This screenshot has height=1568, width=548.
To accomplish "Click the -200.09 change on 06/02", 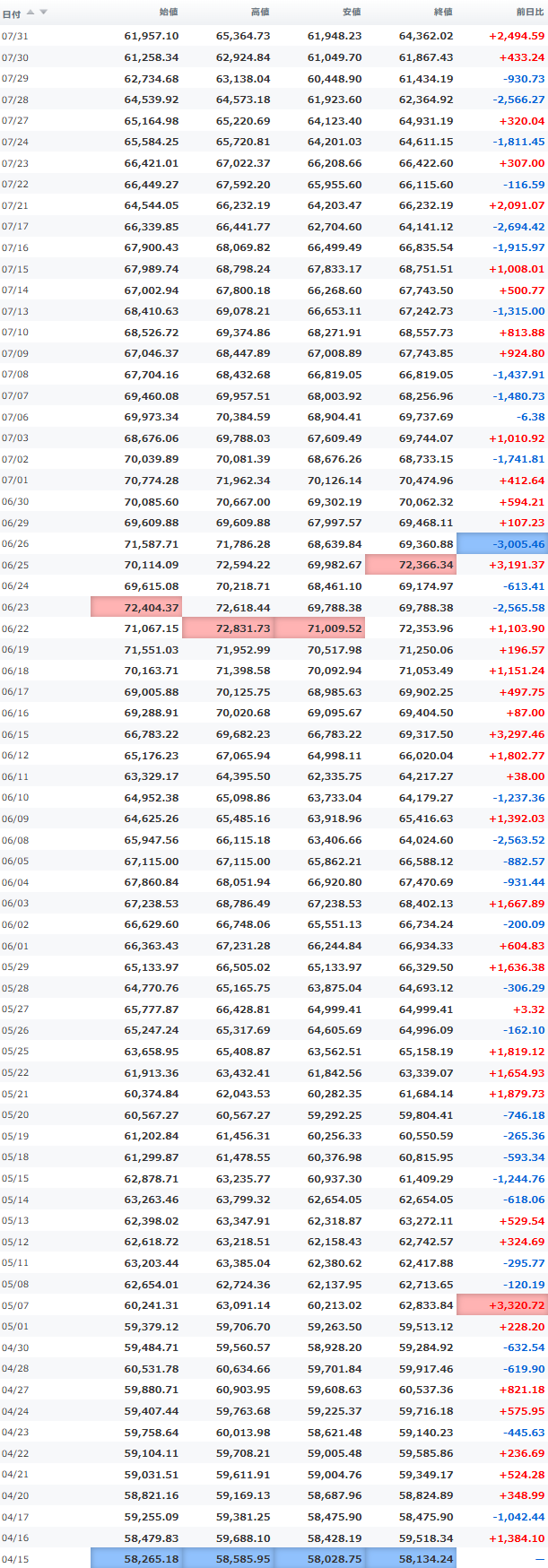I will click(x=525, y=924).
